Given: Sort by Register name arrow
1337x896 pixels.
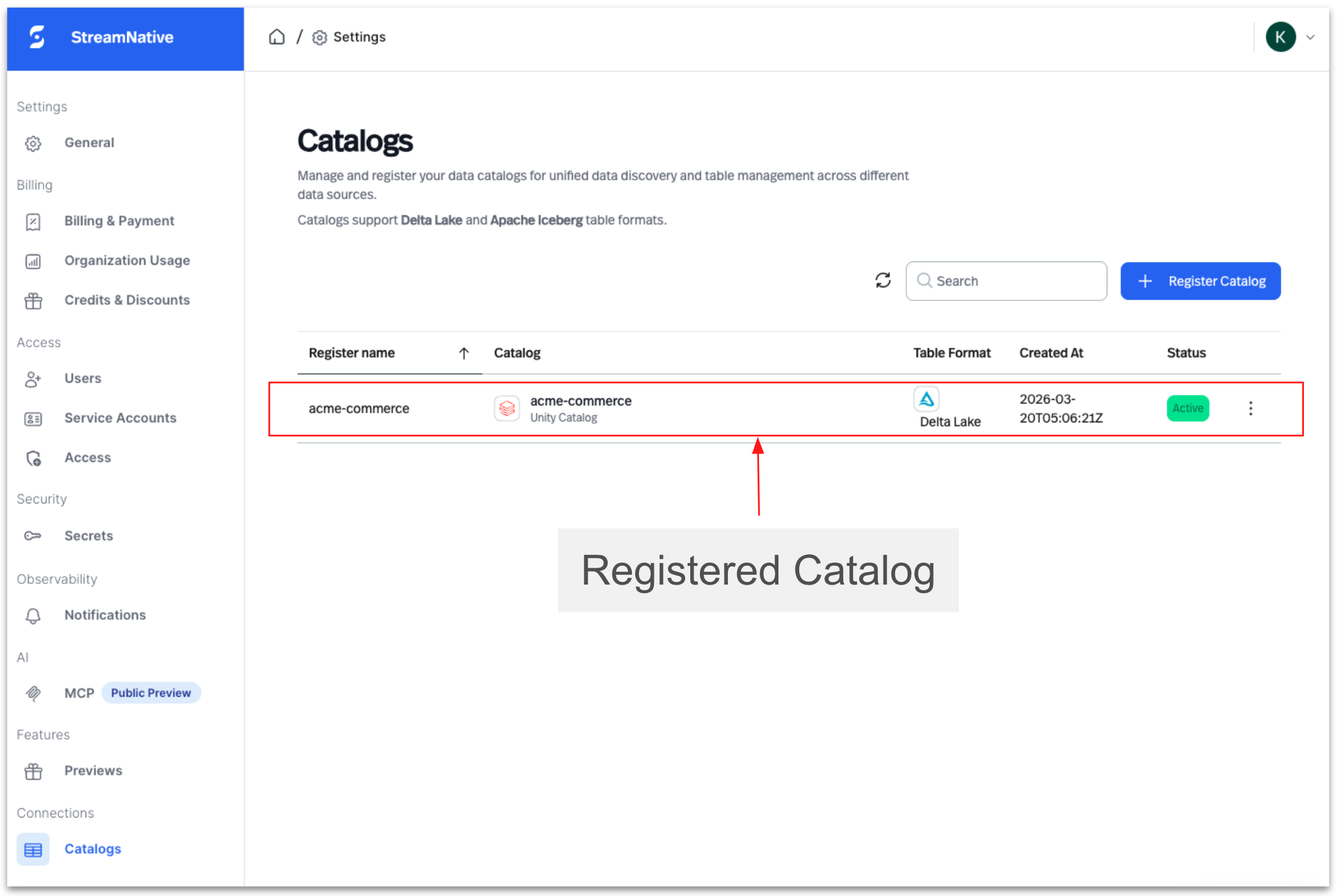Looking at the screenshot, I should [x=464, y=353].
